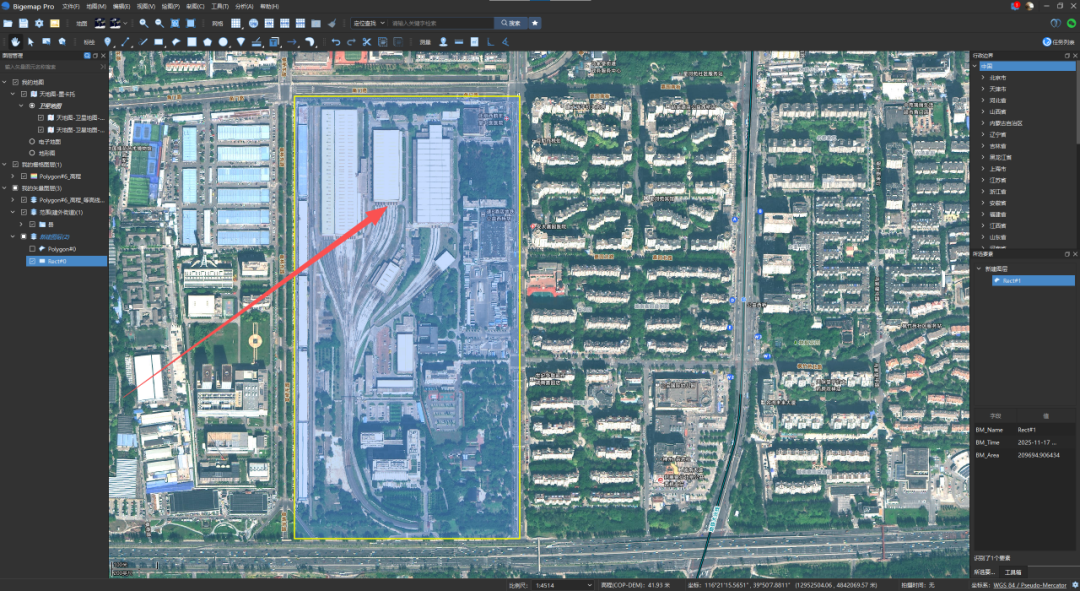Select the draw circle tool
1080x591 pixels.
pyautogui.click(x=223, y=42)
